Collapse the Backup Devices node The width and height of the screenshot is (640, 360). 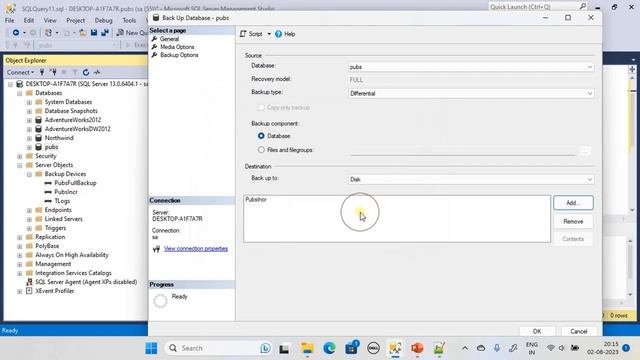tap(29, 174)
